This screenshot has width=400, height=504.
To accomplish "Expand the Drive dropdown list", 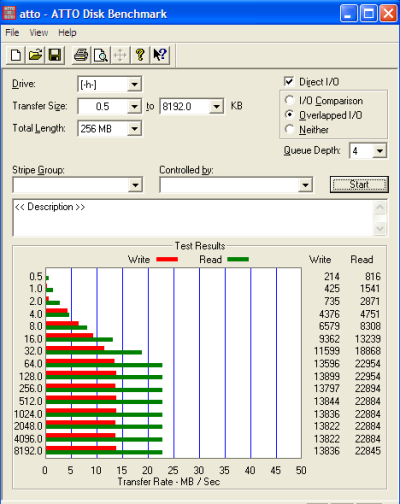I will click(134, 84).
